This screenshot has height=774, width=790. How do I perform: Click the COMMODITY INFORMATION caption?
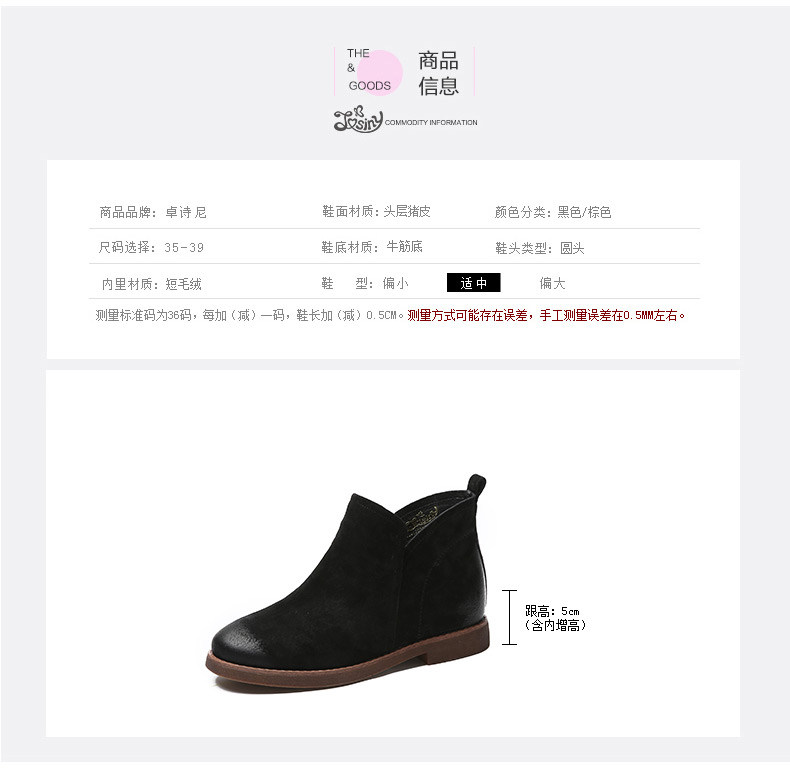[x=431, y=122]
